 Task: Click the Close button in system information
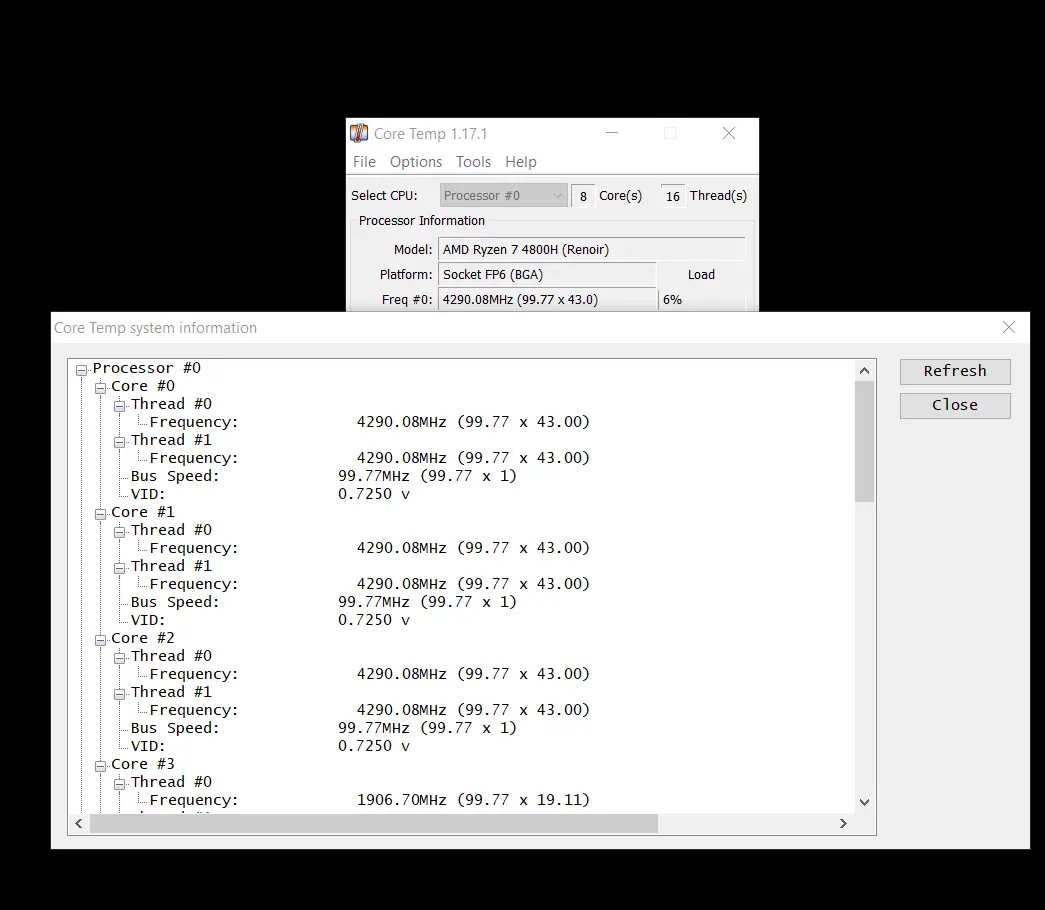point(955,405)
